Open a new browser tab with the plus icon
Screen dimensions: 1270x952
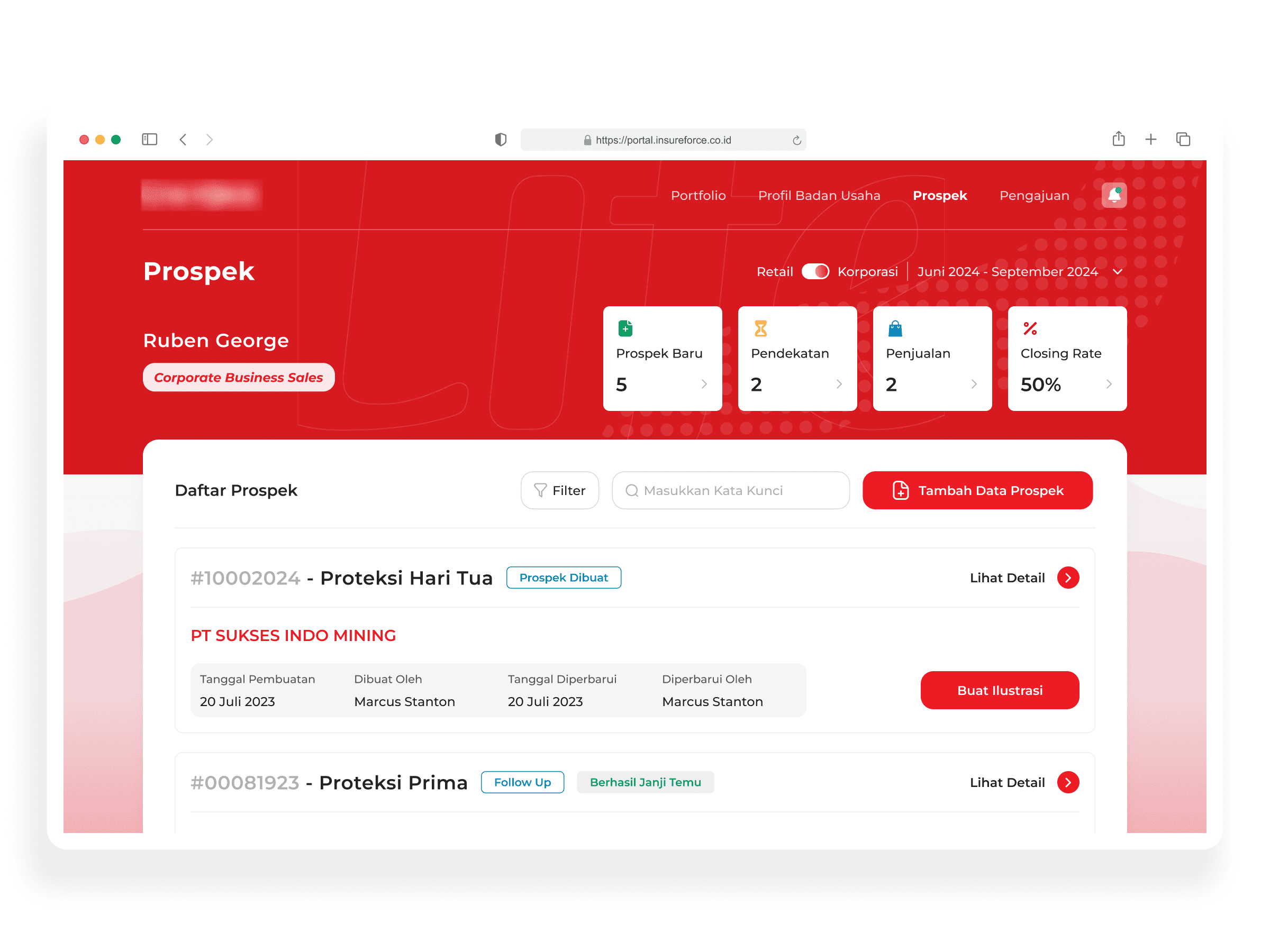click(x=1150, y=140)
